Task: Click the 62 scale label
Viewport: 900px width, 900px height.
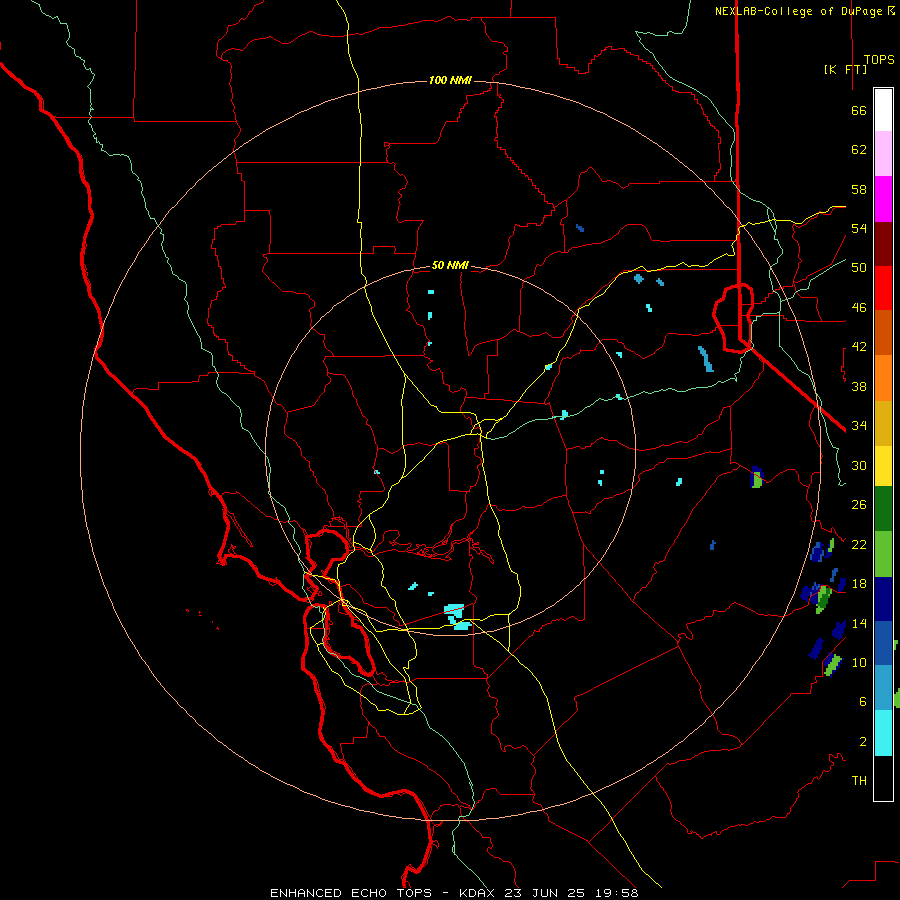Action: coord(859,150)
